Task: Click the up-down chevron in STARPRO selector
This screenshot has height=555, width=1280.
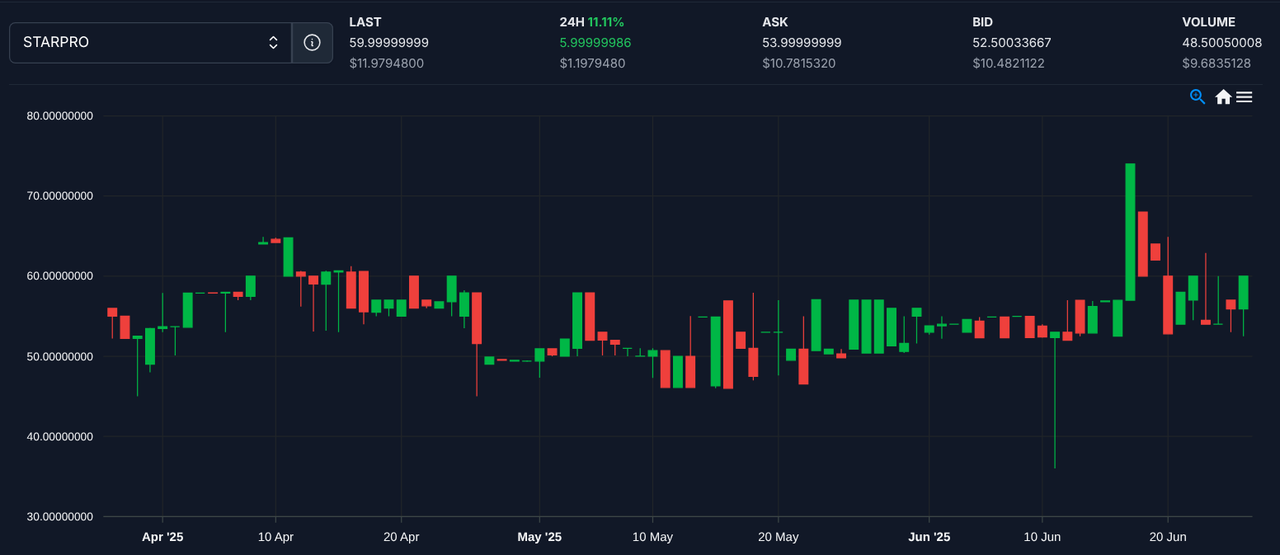Action: 273,43
